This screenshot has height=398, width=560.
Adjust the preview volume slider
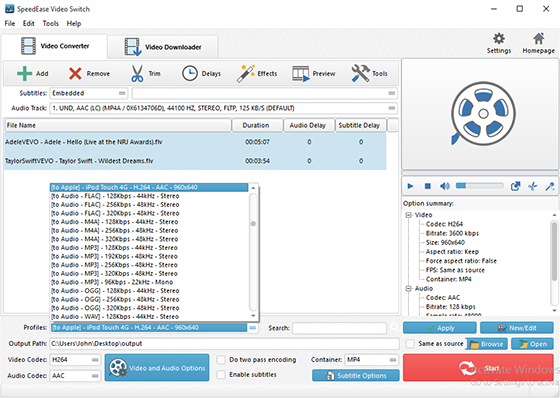click(x=480, y=186)
